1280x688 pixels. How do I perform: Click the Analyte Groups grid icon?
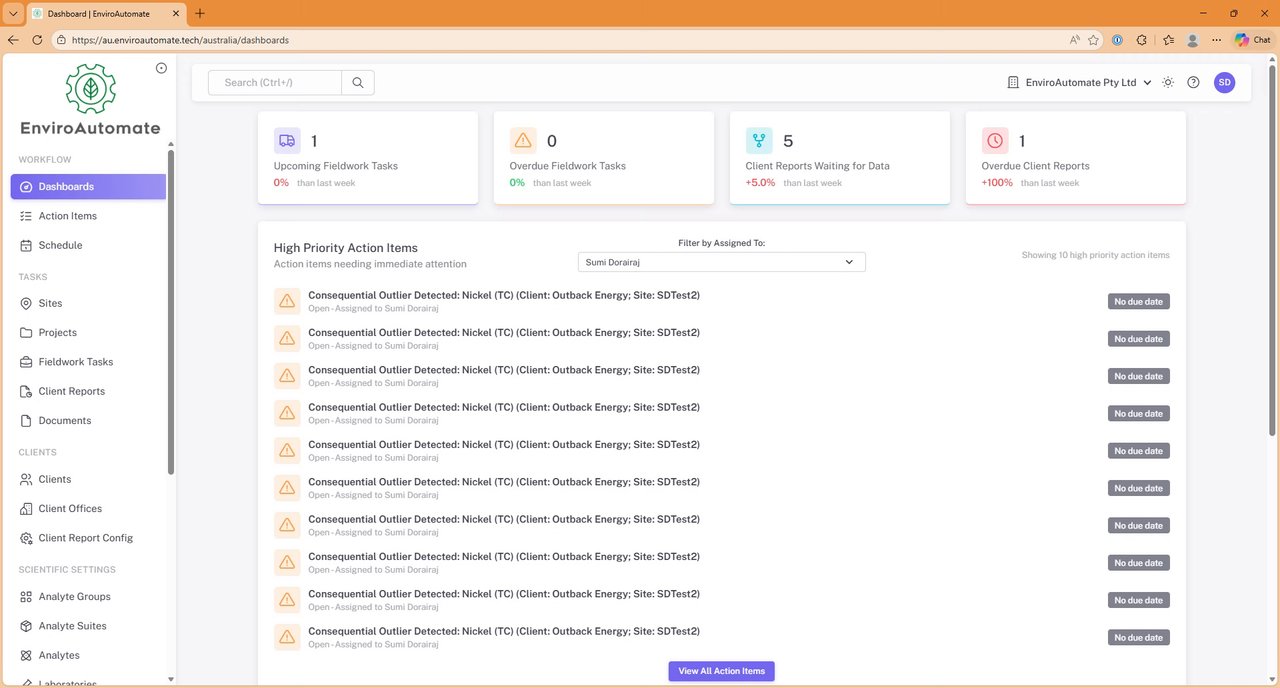(26, 597)
